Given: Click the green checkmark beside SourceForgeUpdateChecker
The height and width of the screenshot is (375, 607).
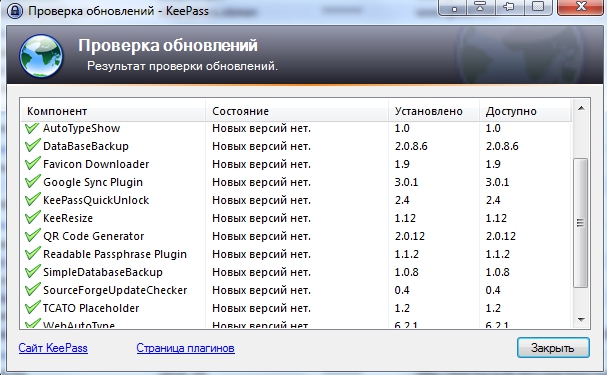Looking at the screenshot, I should pyautogui.click(x=33, y=289).
